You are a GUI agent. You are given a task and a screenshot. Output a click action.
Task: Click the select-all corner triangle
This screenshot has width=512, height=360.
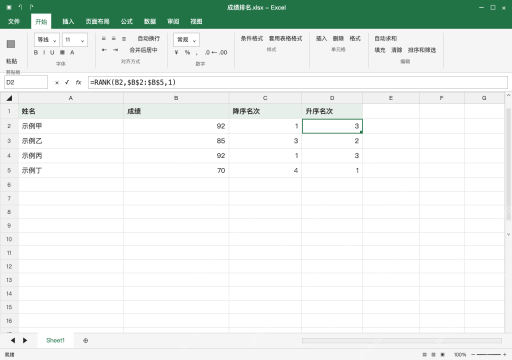[9, 98]
